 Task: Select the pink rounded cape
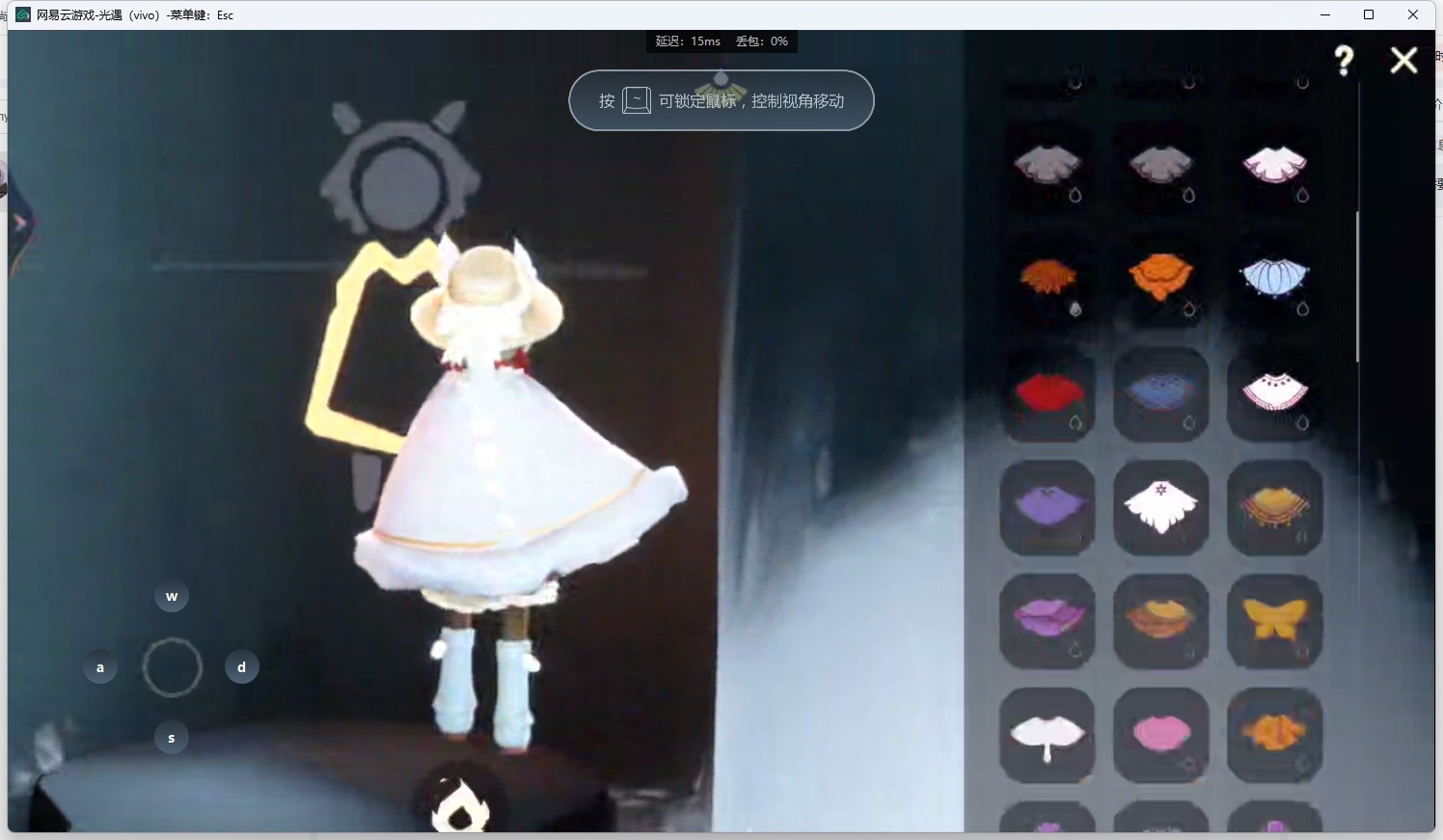pos(1161,735)
